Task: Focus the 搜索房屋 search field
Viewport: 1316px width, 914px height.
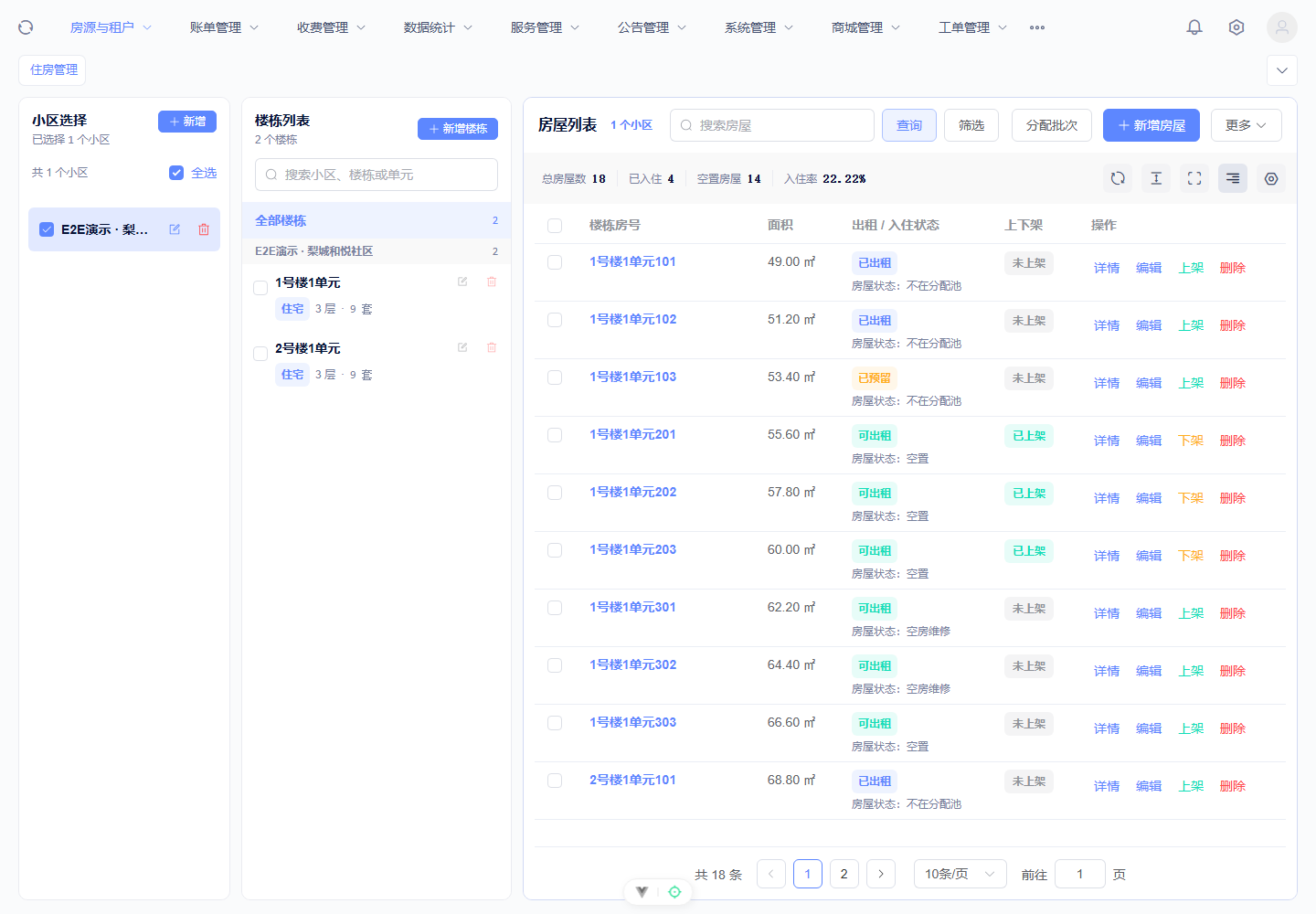Action: pos(772,125)
